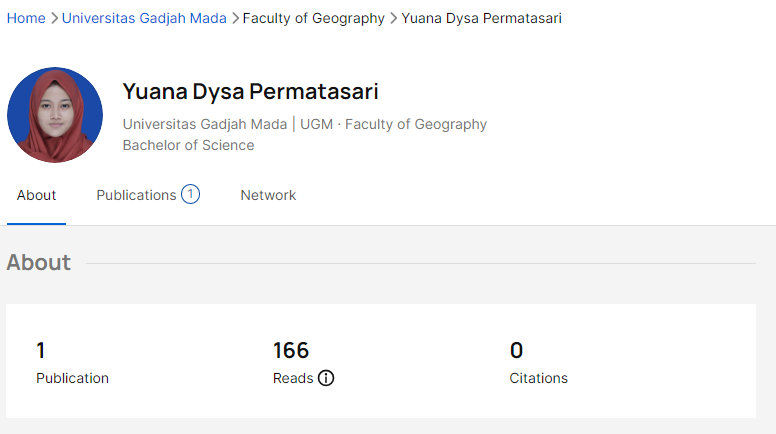Click the chevron after Home breadcrumb
The width and height of the screenshot is (776, 434).
click(54, 18)
